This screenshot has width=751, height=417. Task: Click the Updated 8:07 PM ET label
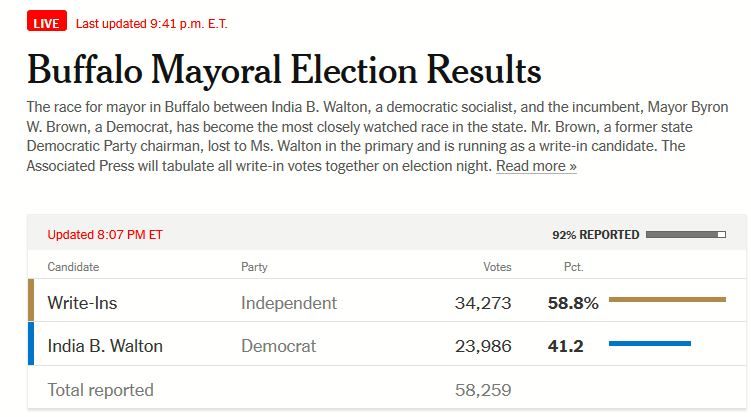[x=105, y=236]
